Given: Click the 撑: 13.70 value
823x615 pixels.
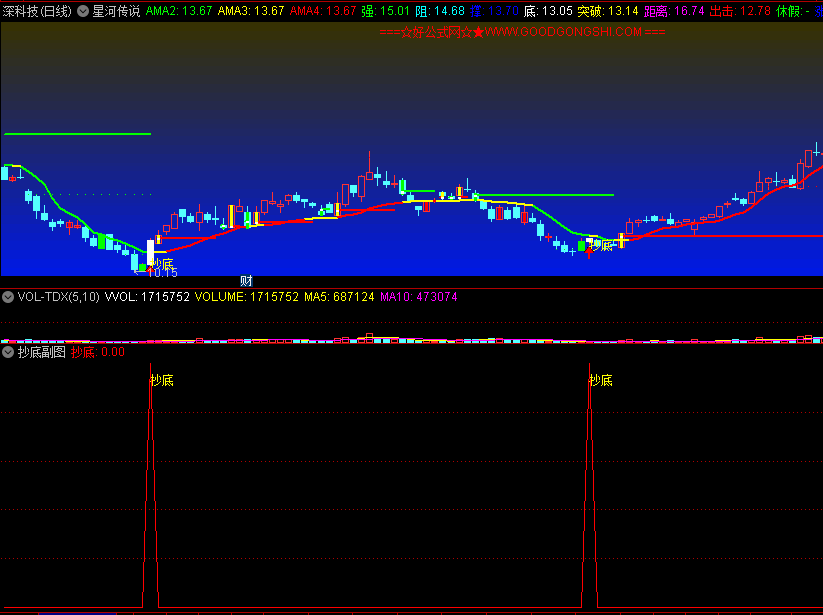Looking at the screenshot, I should [x=494, y=11].
